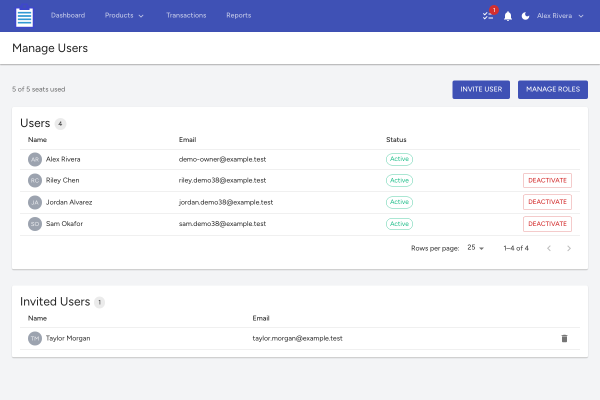Expand the Products menu
The height and width of the screenshot is (400, 600).
click(x=124, y=16)
